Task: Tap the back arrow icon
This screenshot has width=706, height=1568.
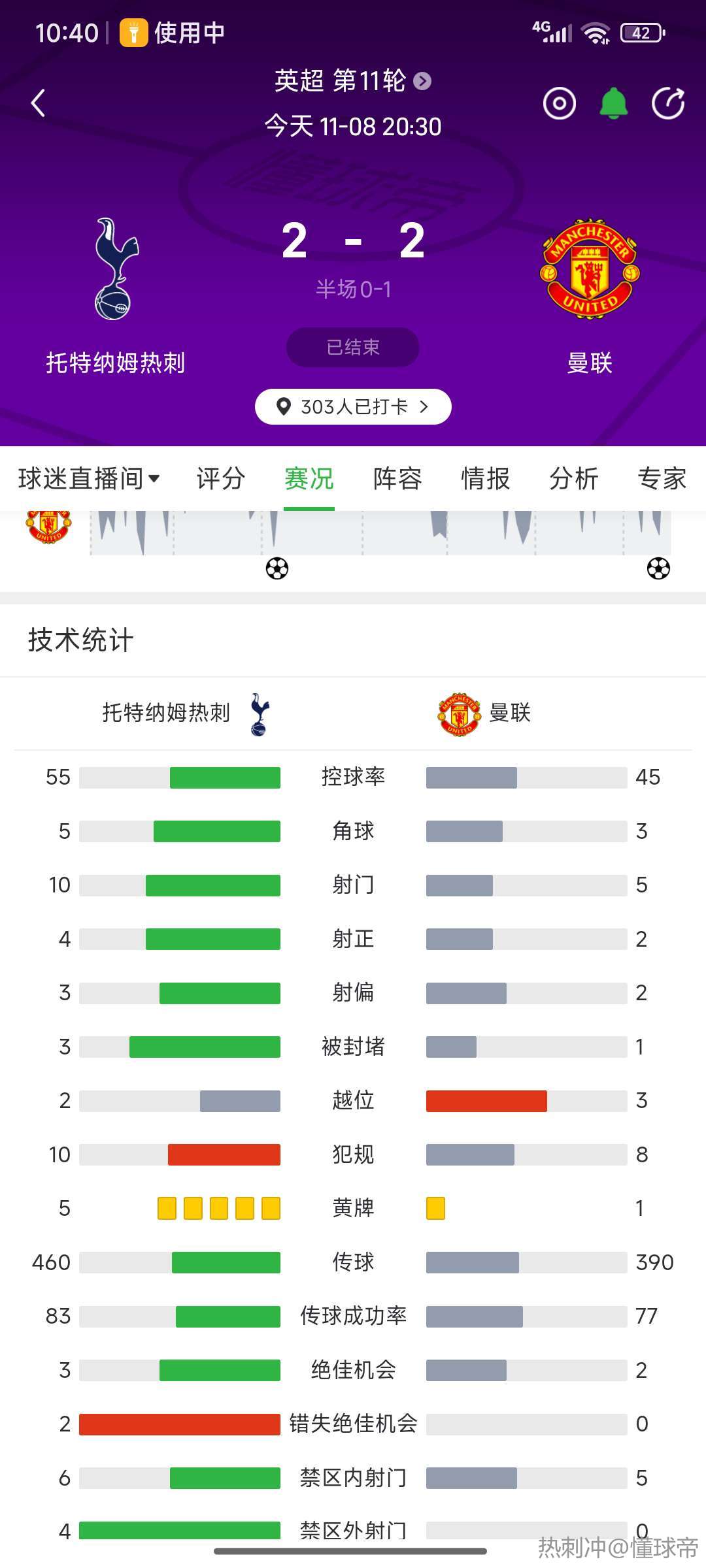Action: [39, 103]
